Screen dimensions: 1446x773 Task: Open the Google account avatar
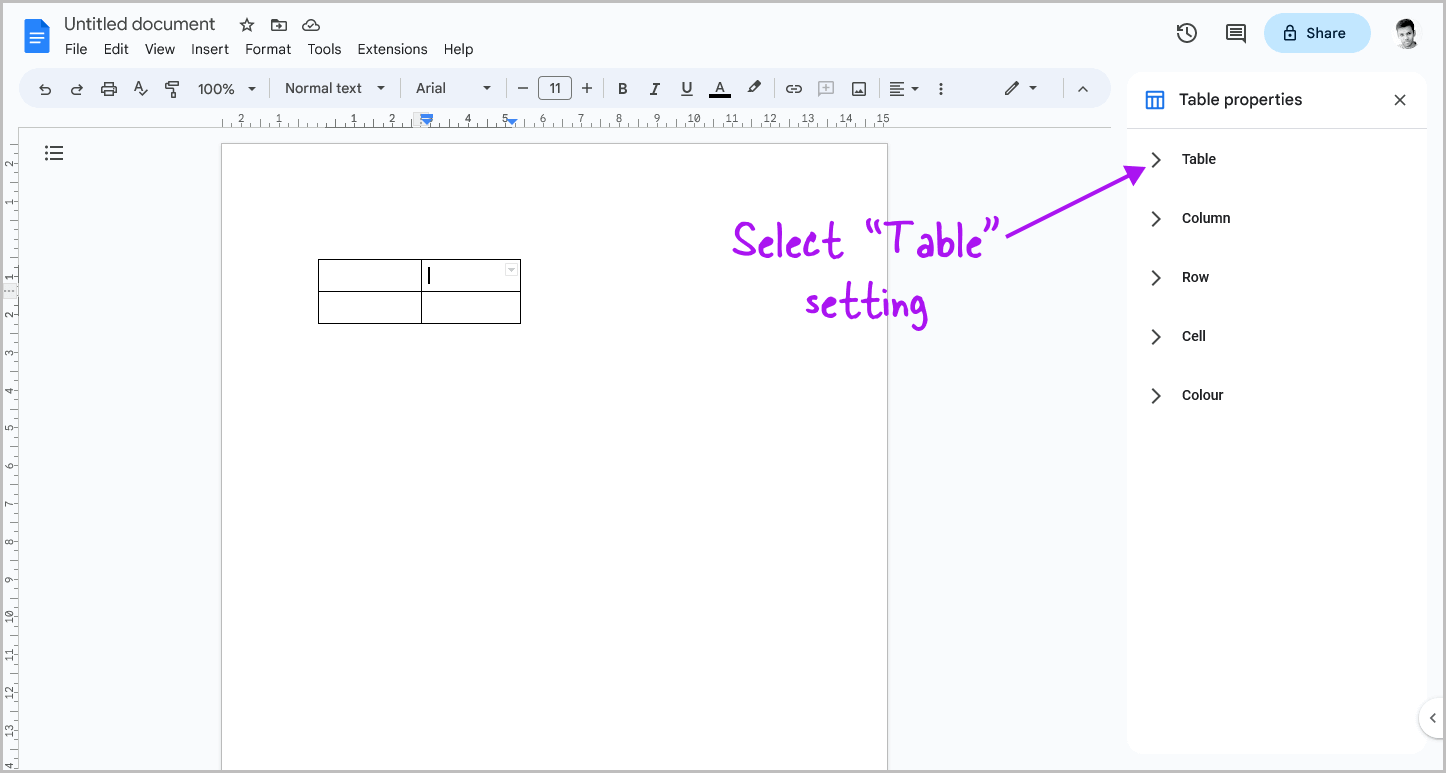click(x=1407, y=33)
